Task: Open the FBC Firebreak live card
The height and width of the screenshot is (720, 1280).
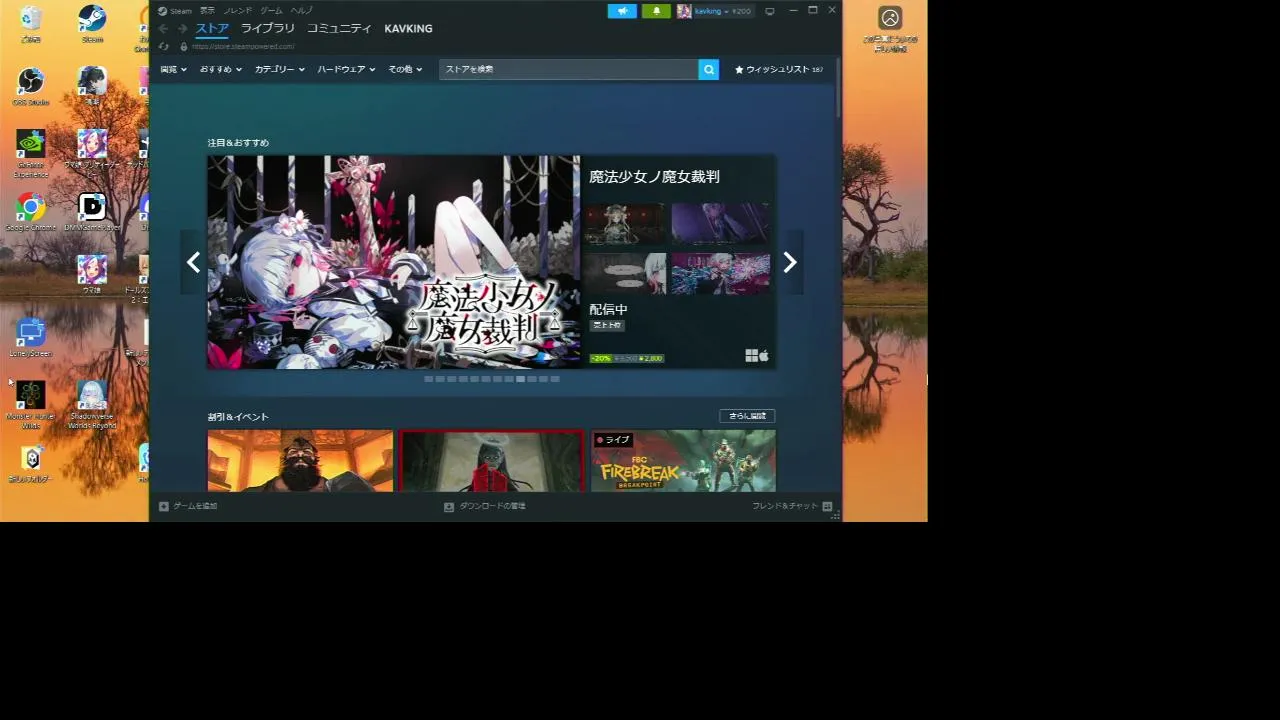Action: tap(683, 461)
